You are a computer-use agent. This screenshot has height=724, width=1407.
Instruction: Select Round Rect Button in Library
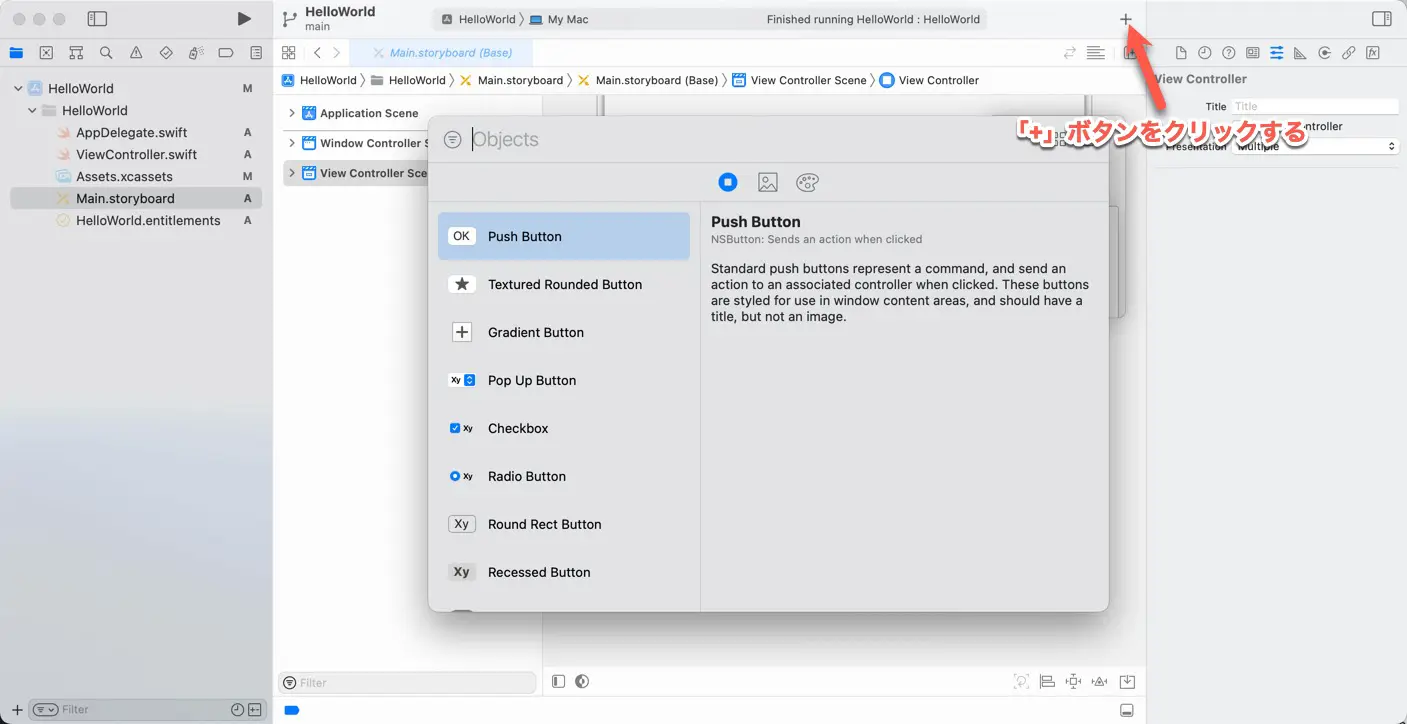coord(564,524)
